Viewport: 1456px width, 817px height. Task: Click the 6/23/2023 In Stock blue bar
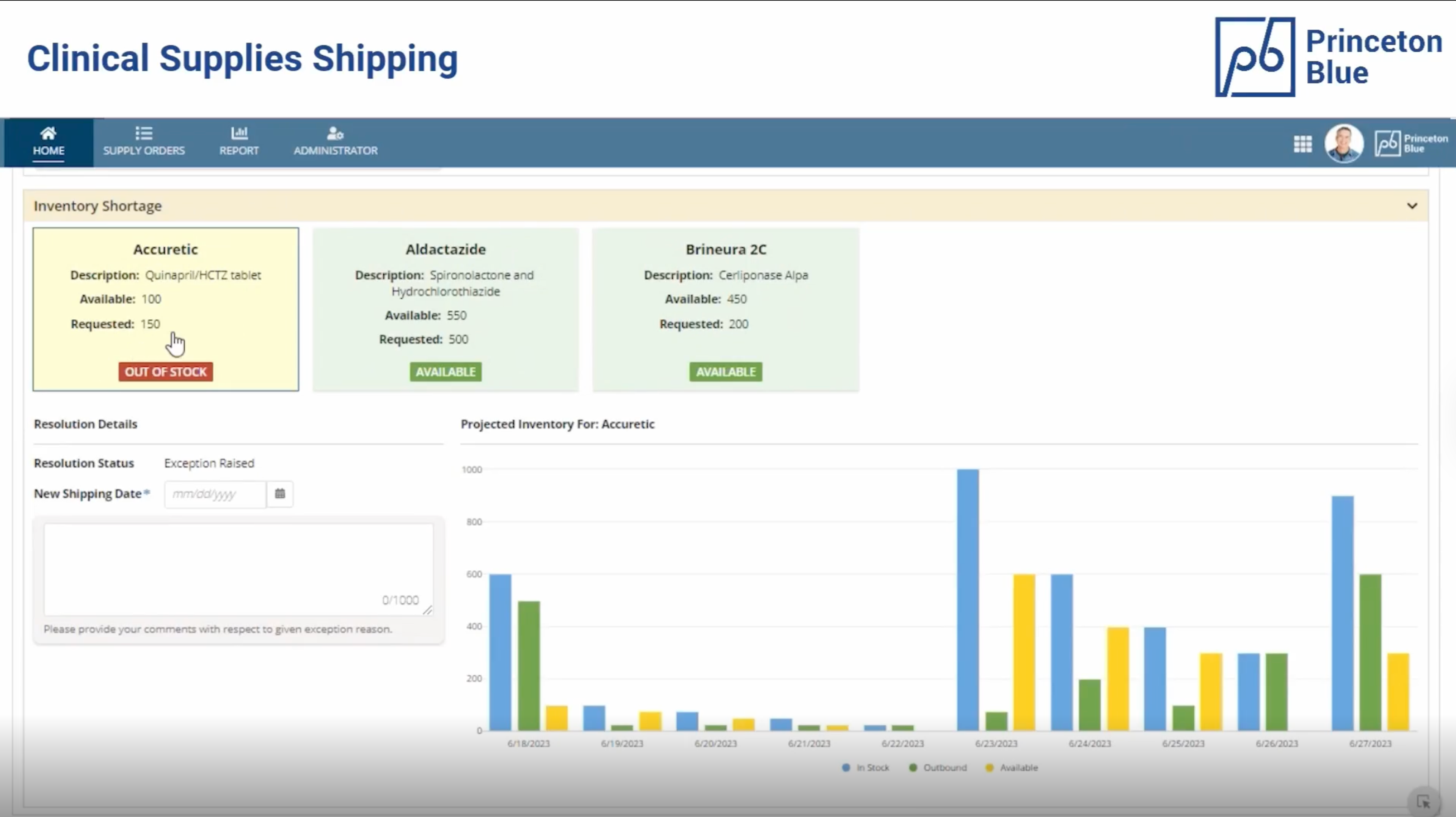968,600
